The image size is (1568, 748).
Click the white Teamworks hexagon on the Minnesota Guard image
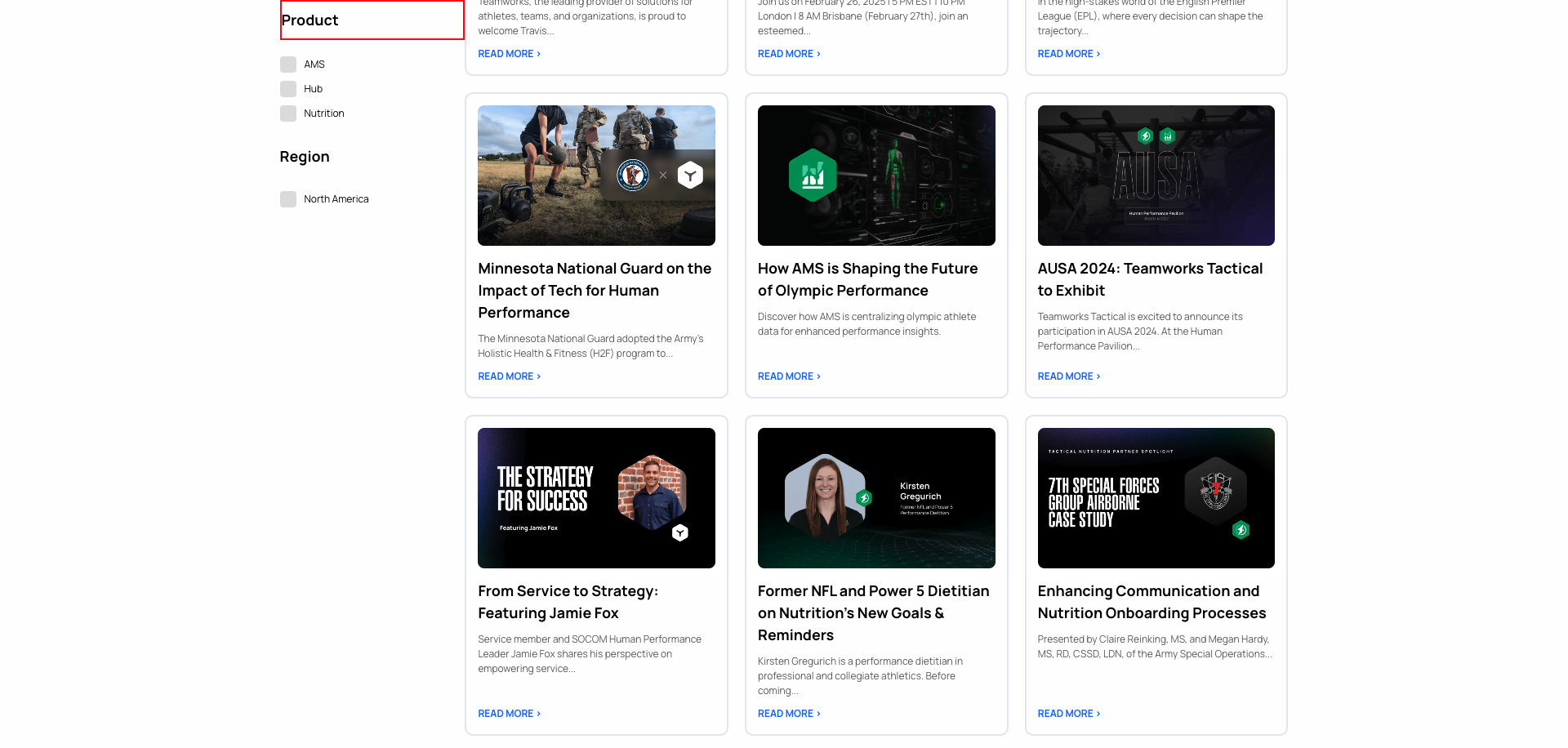pos(690,175)
